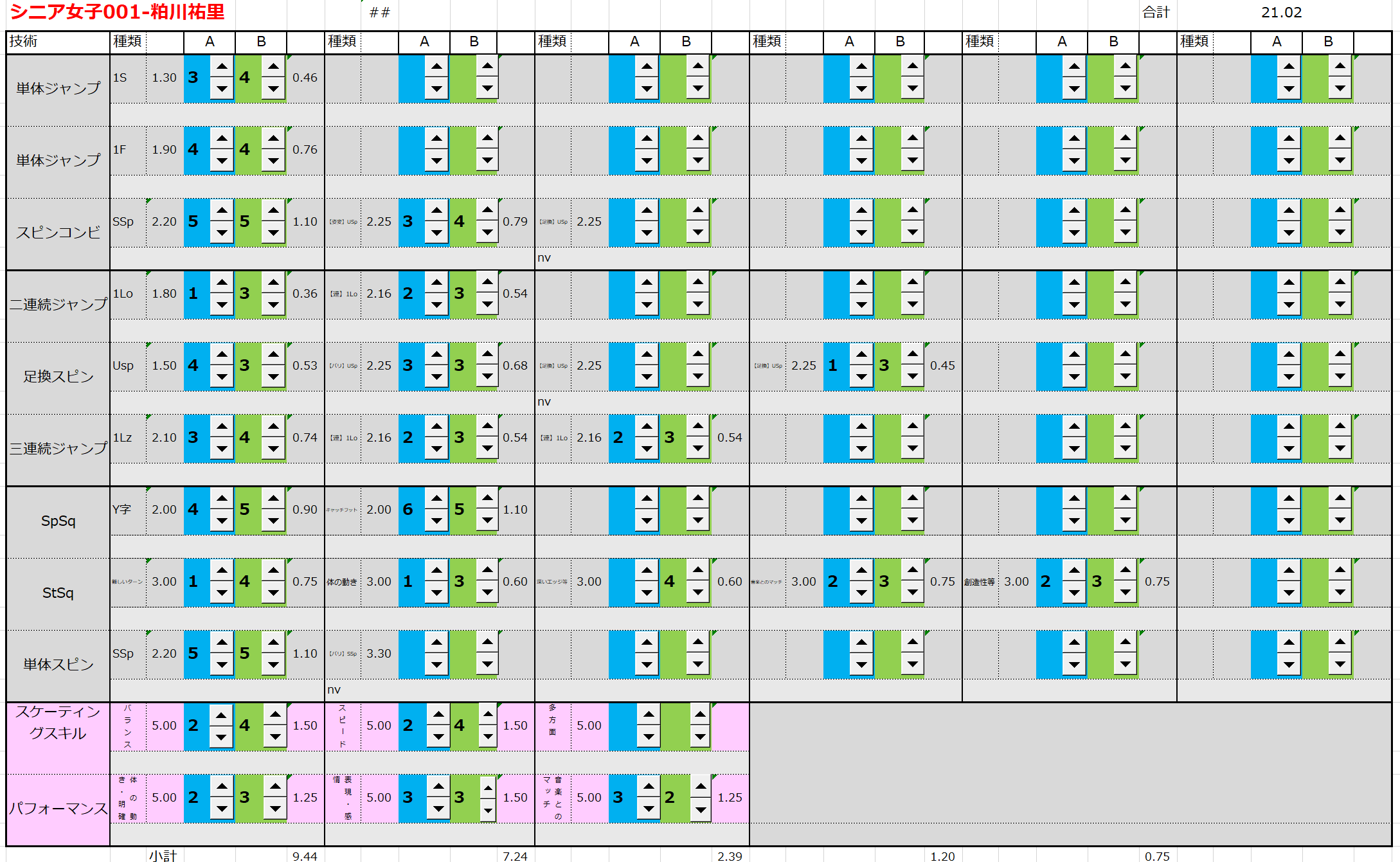
Task: Select nv note under 単体スピン row
Action: [x=334, y=690]
